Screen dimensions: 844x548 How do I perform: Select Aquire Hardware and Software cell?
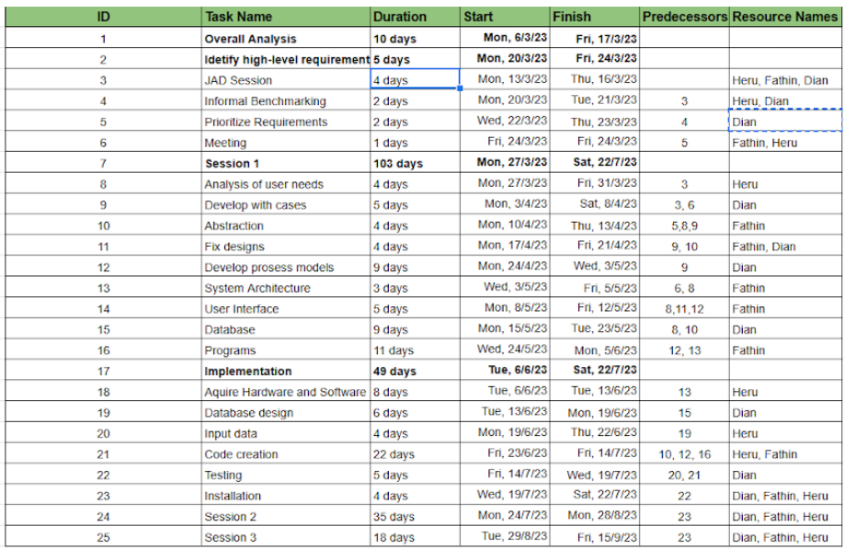286,392
